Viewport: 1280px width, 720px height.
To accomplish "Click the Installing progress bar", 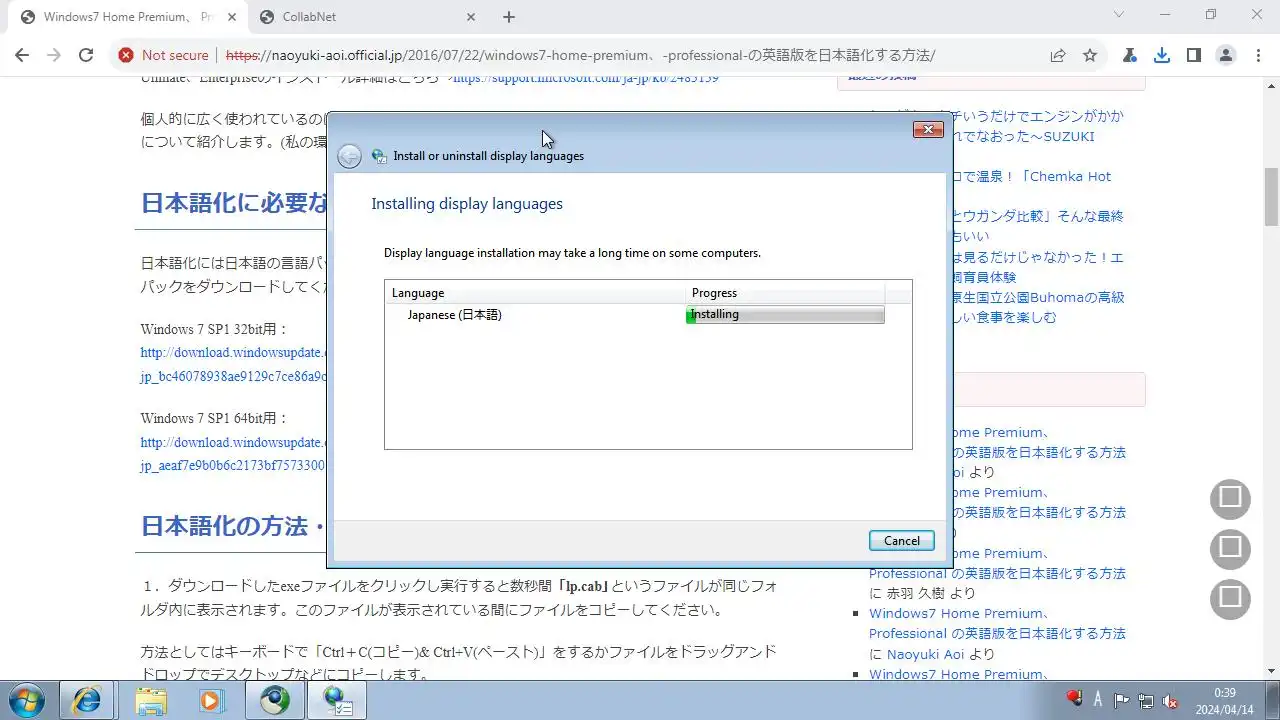I will (x=785, y=315).
